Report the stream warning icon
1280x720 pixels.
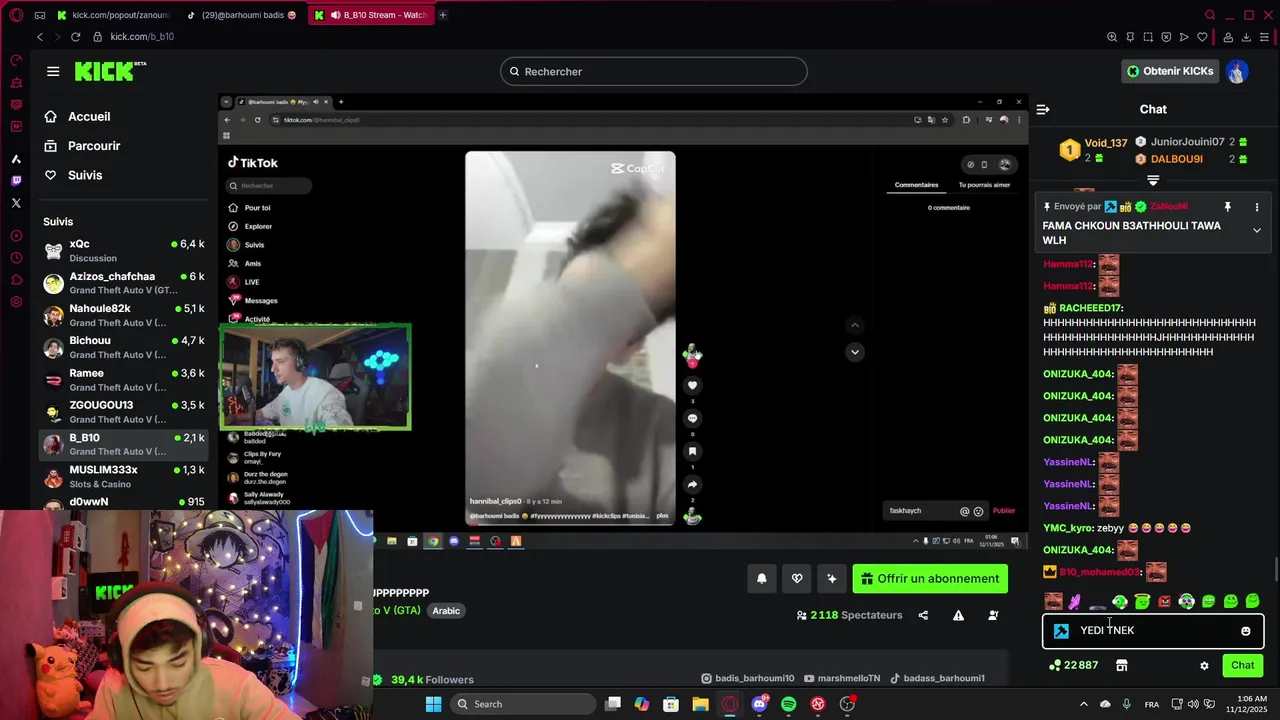(x=958, y=615)
